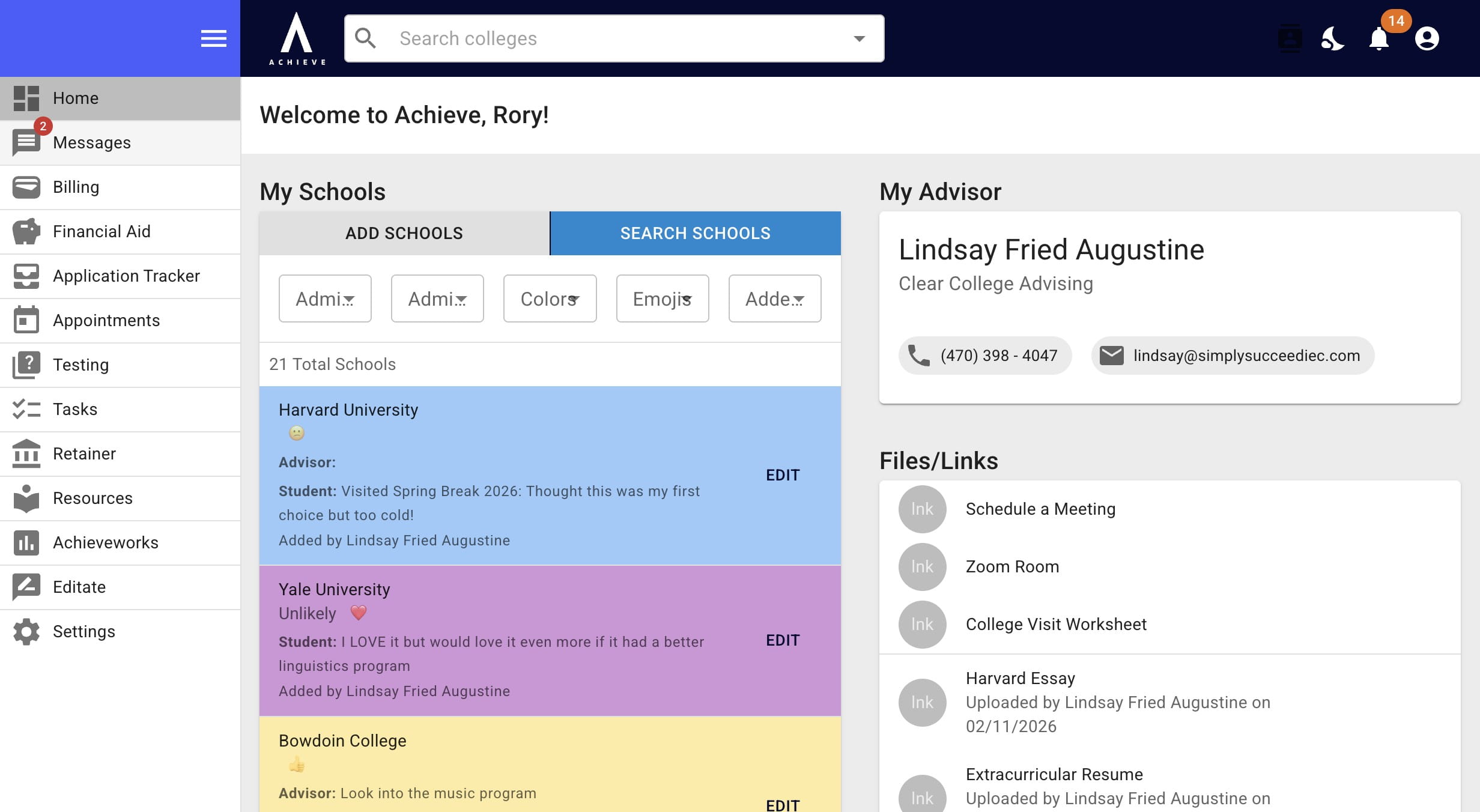
Task: Edit the Harvard University entry
Action: [783, 475]
